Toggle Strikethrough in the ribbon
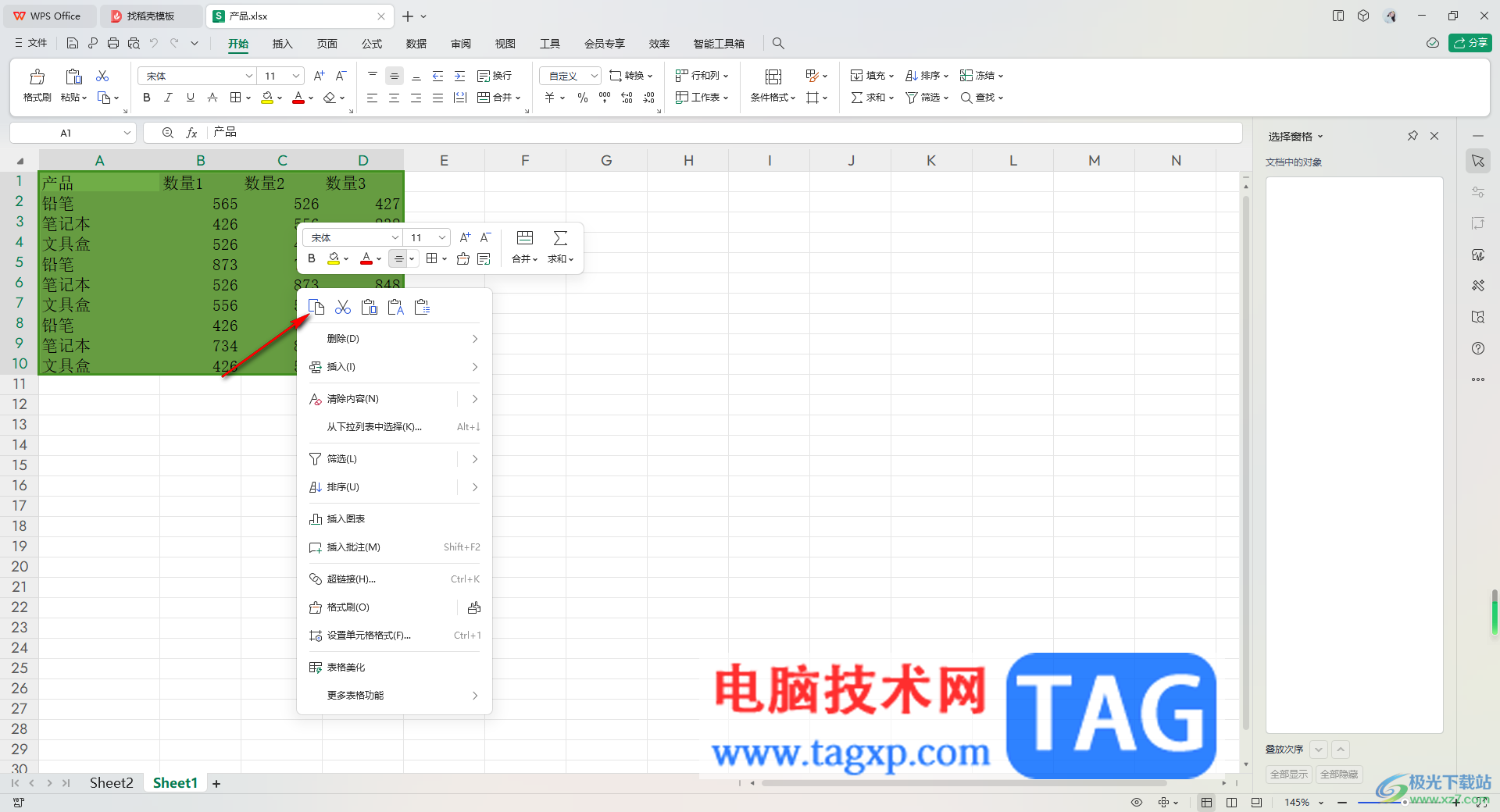This screenshot has height=812, width=1500. [212, 98]
